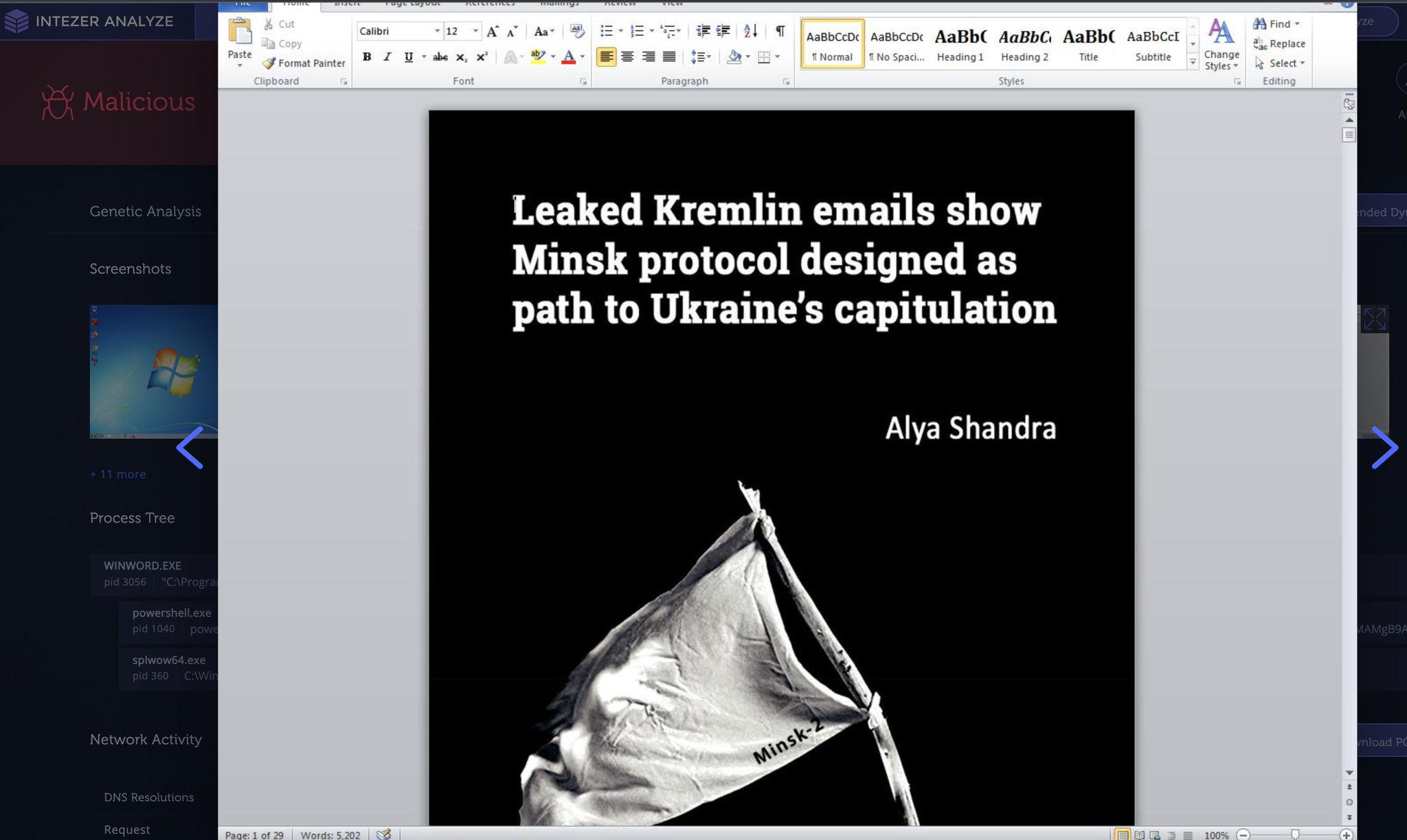
Task: Click Find in Editing group
Action: [1276, 24]
